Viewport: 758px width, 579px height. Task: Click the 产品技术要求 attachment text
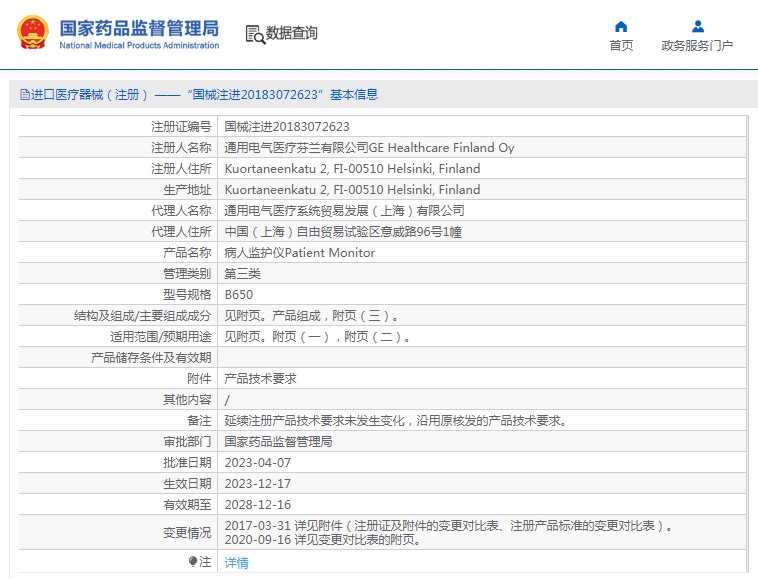(260, 378)
